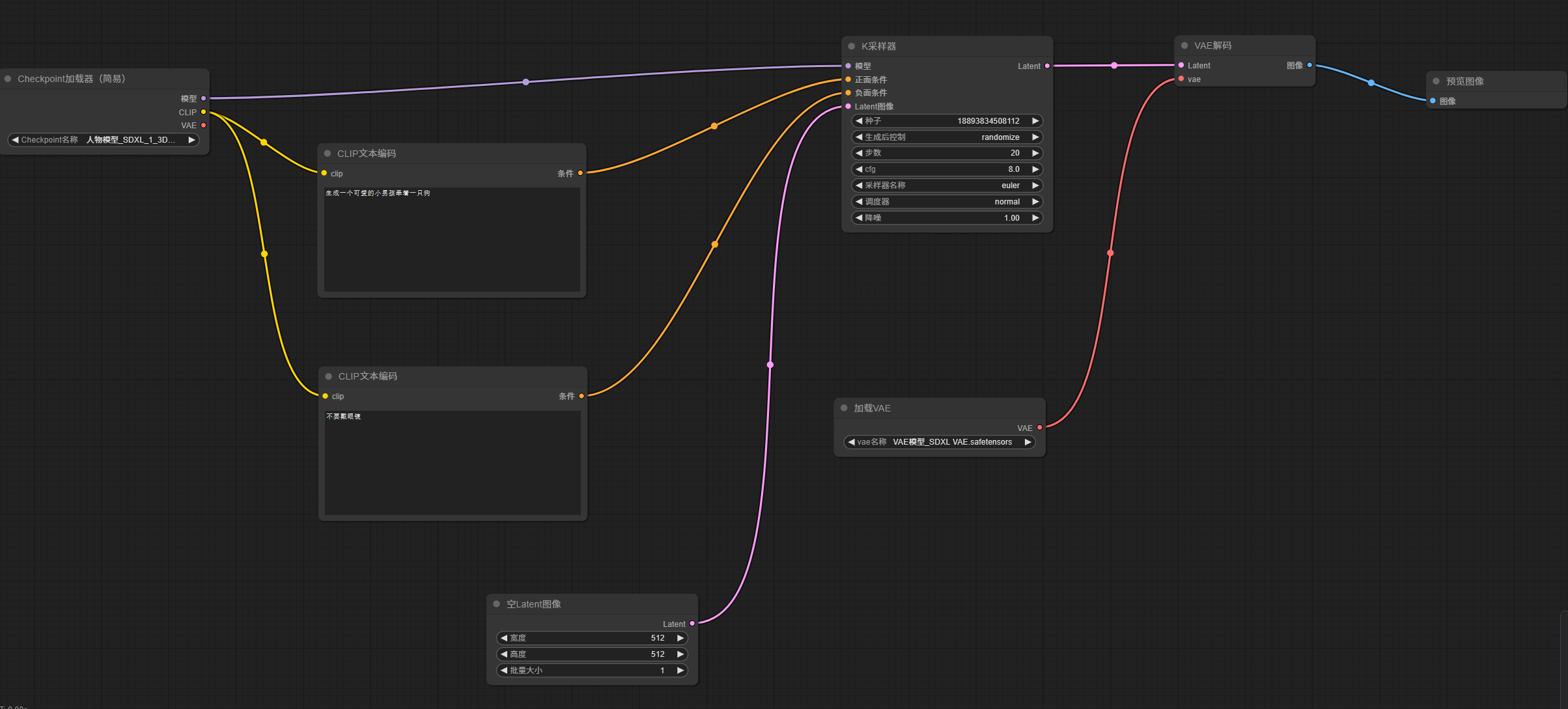This screenshot has width=1568, height=709.
Task: Decrease 宽度 using its left arrow
Action: pos(503,638)
